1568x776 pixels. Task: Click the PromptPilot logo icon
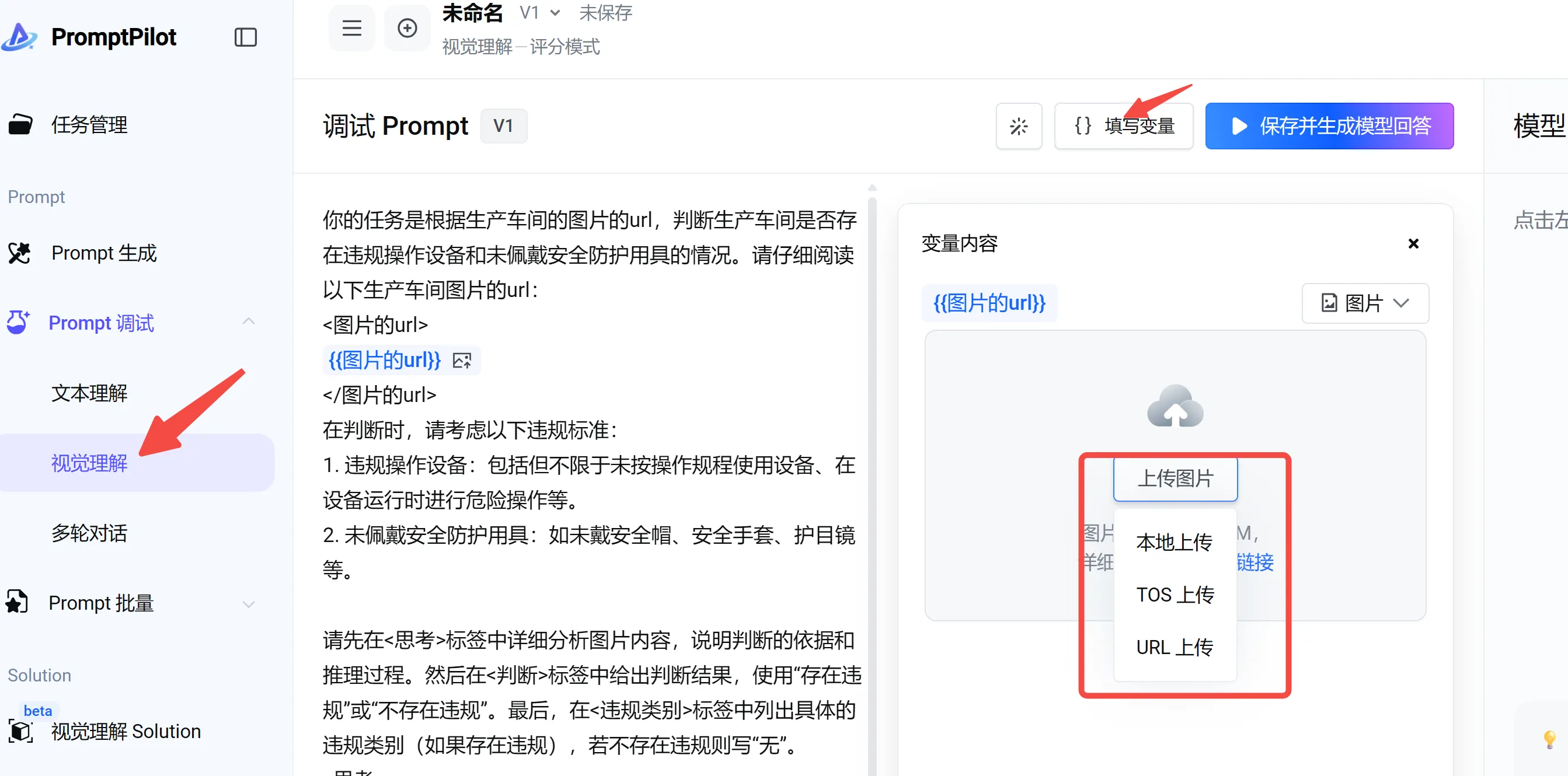(19, 37)
